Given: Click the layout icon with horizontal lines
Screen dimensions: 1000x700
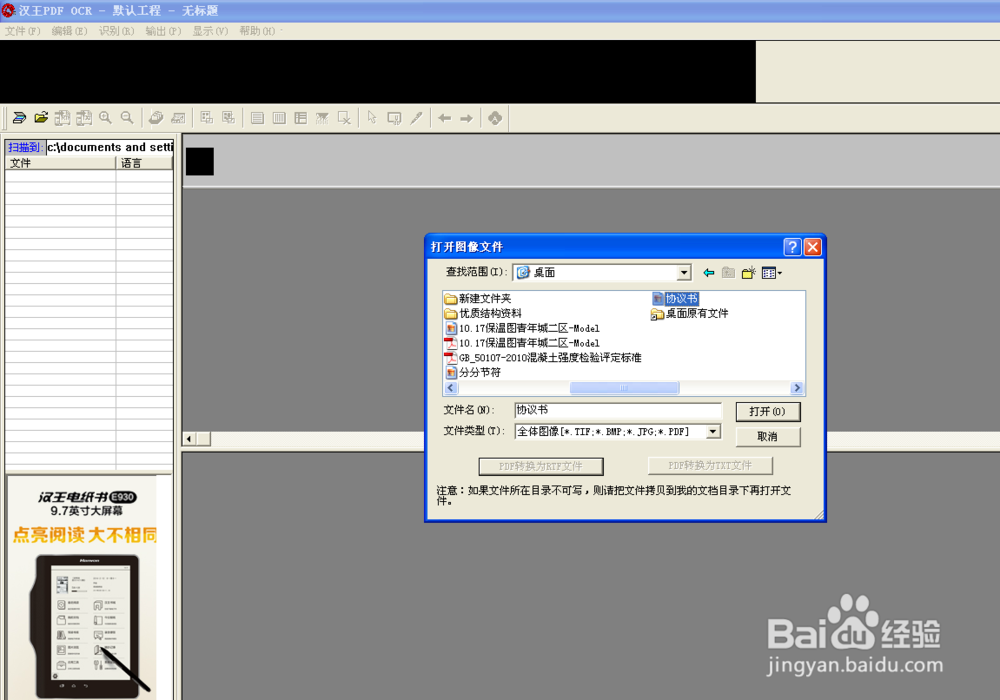Looking at the screenshot, I should pyautogui.click(x=257, y=118).
